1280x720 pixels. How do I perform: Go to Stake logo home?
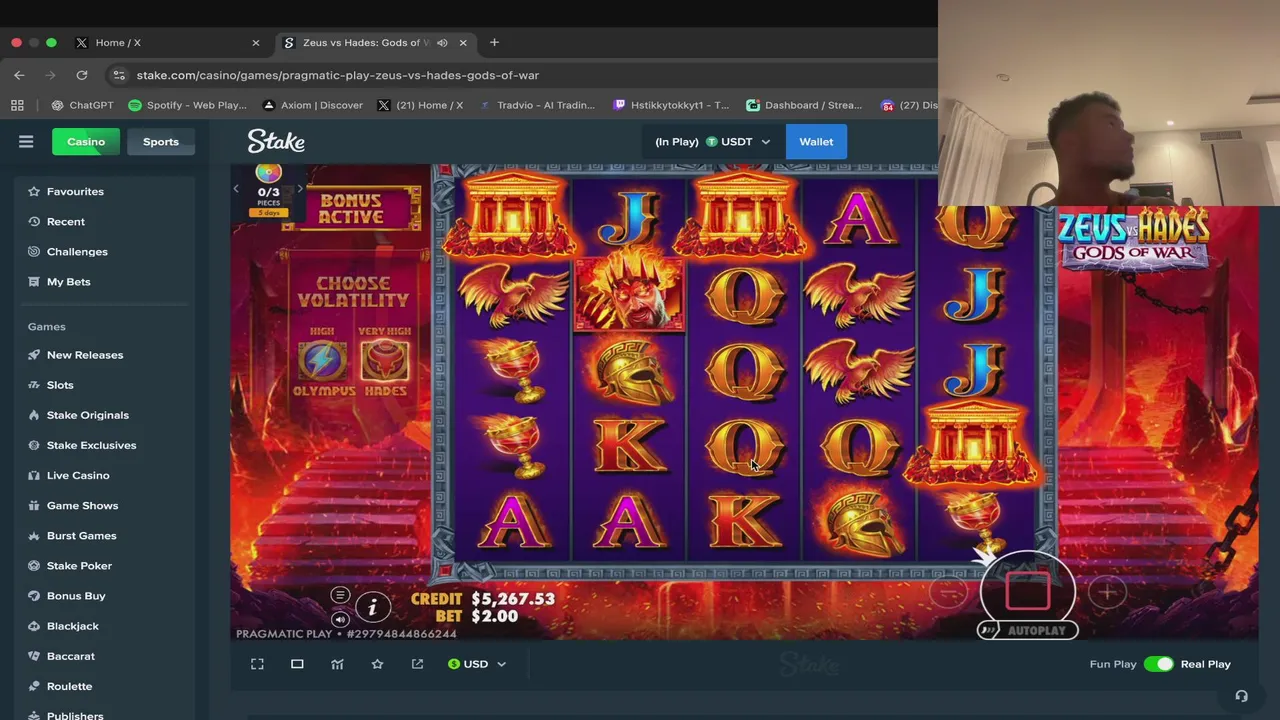click(276, 141)
